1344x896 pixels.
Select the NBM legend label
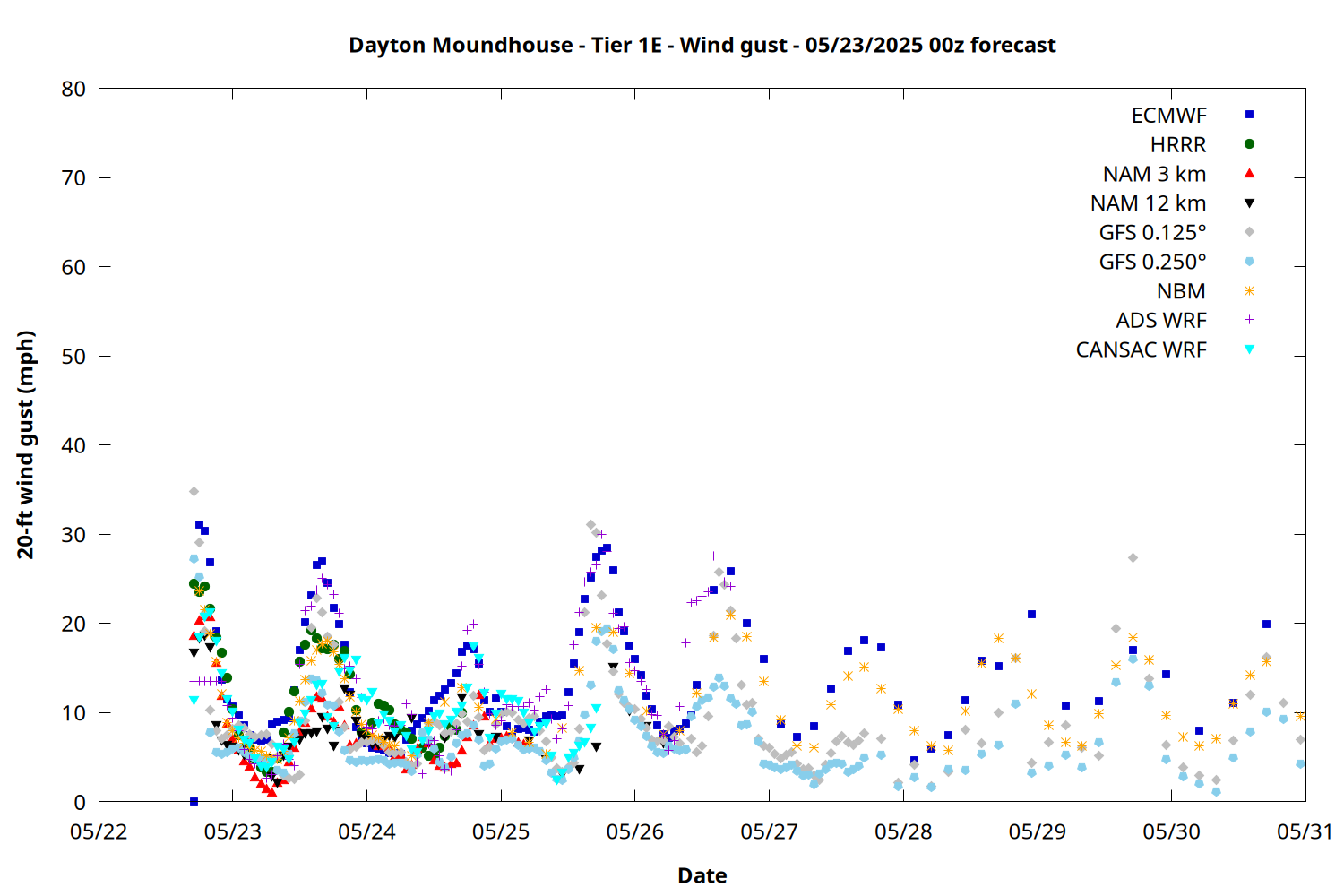(1181, 291)
